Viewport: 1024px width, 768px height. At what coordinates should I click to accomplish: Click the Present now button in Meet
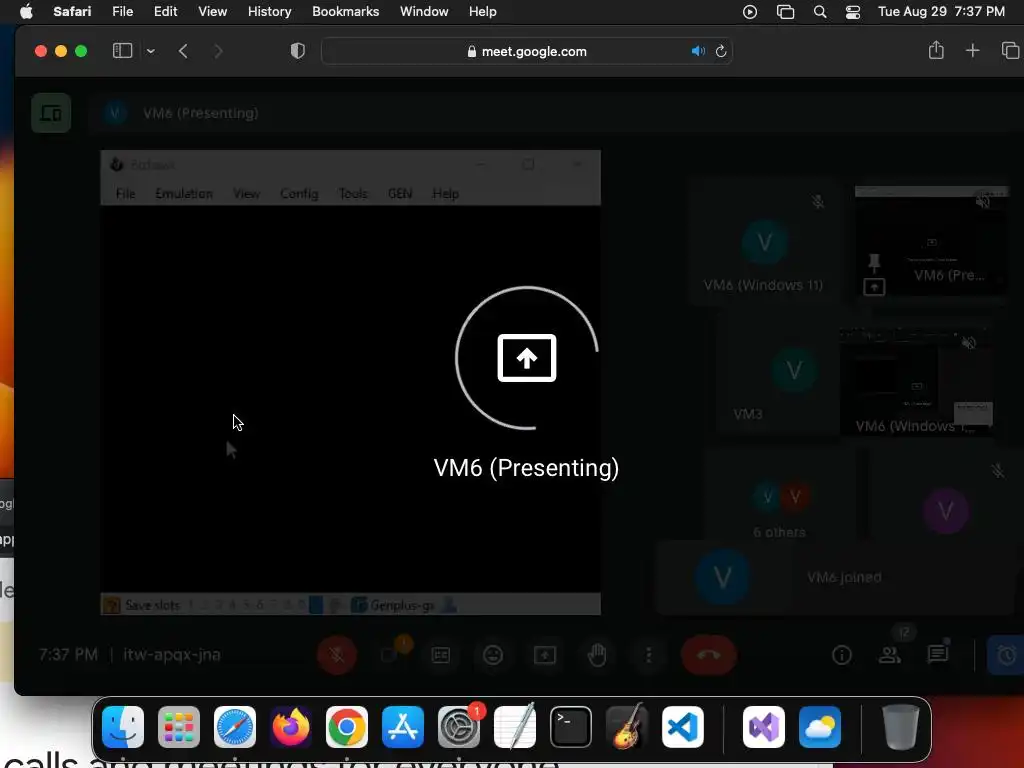click(545, 654)
